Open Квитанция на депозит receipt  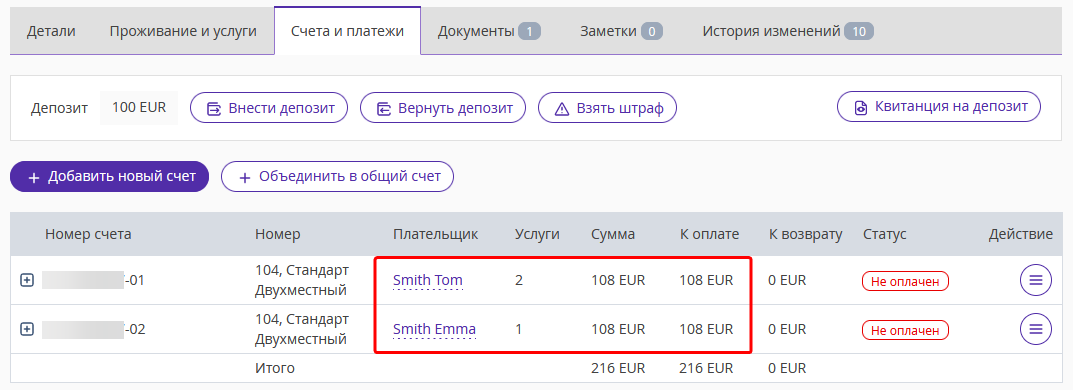[x=939, y=107]
